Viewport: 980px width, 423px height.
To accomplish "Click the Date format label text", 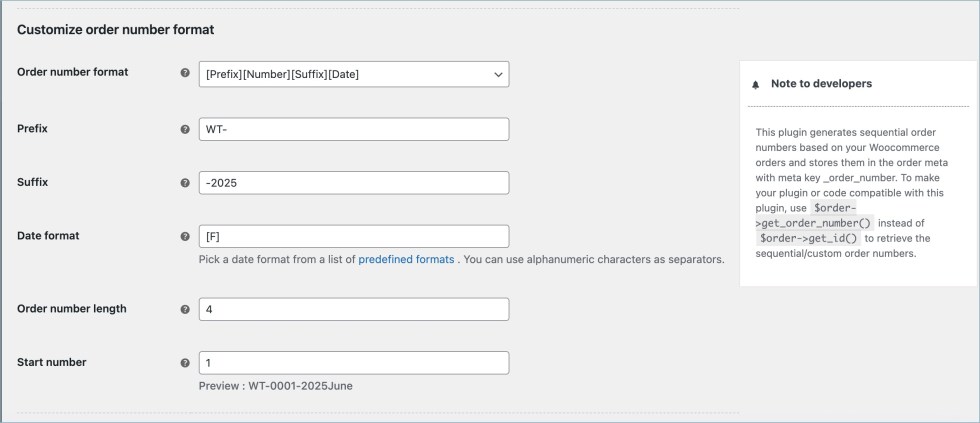I will click(48, 236).
